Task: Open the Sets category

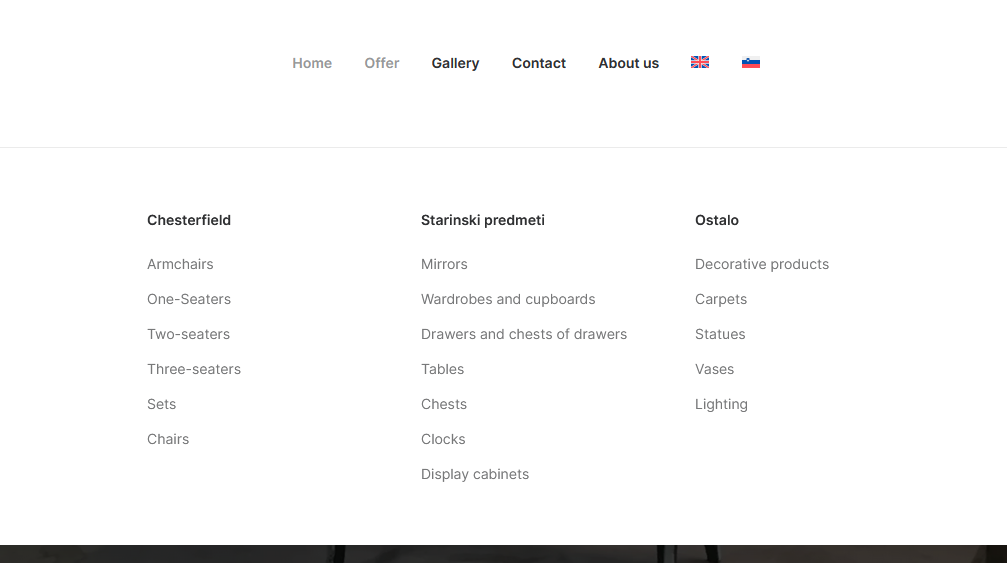Action: pos(161,404)
